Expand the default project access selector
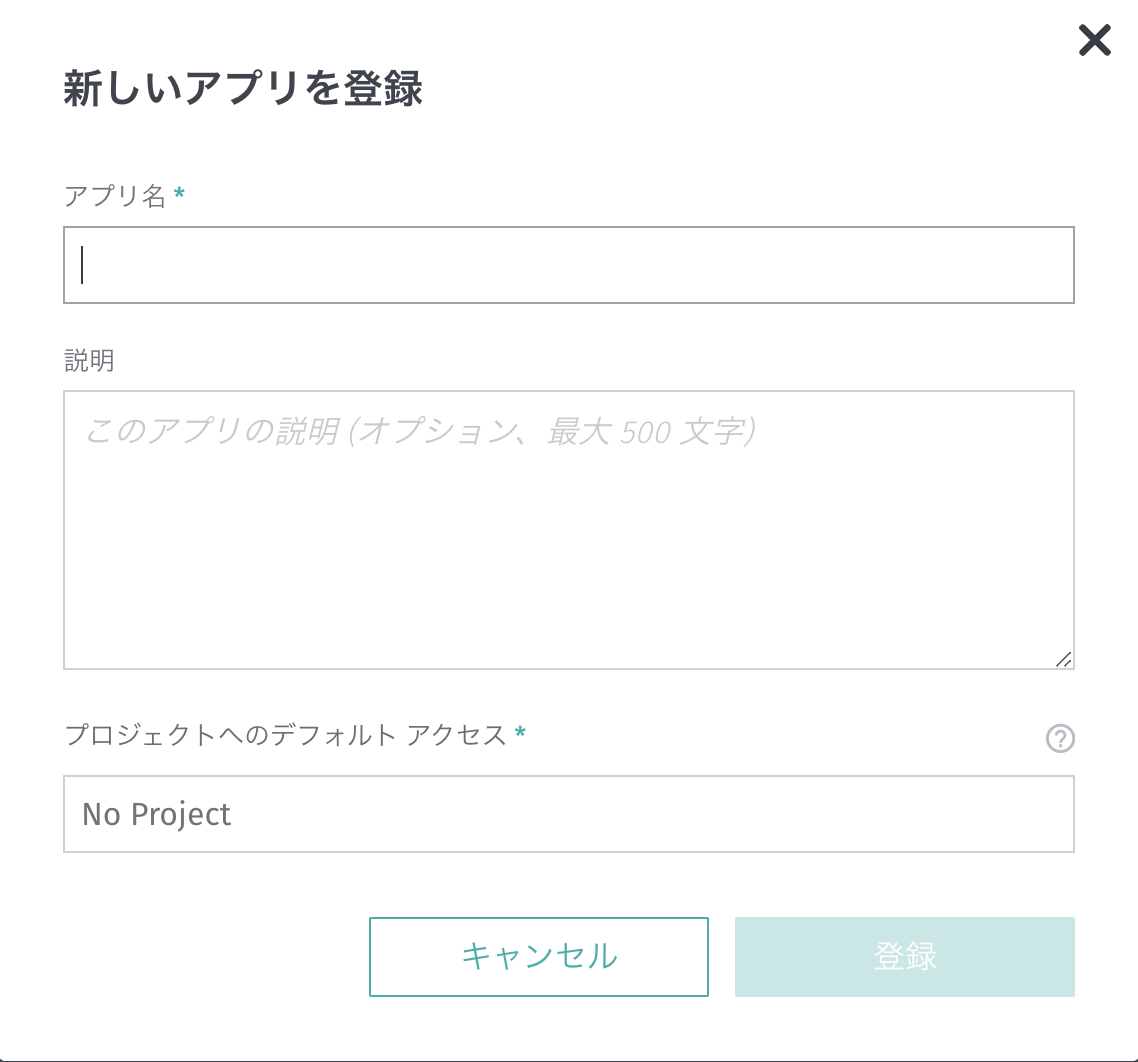 (568, 814)
